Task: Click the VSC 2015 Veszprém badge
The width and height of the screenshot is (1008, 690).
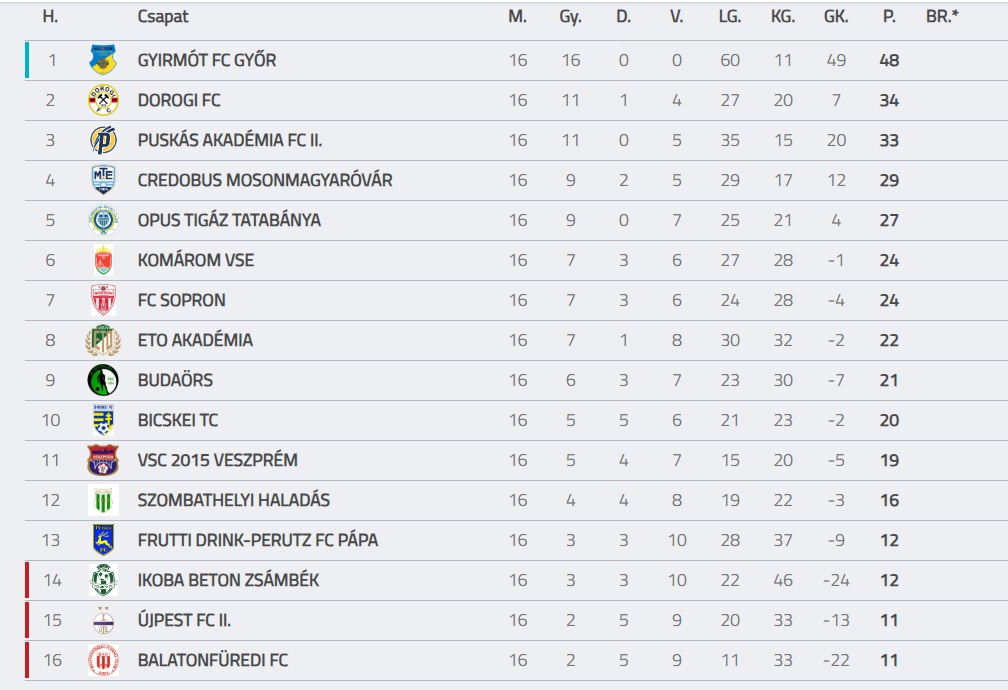Action: pyautogui.click(x=103, y=460)
